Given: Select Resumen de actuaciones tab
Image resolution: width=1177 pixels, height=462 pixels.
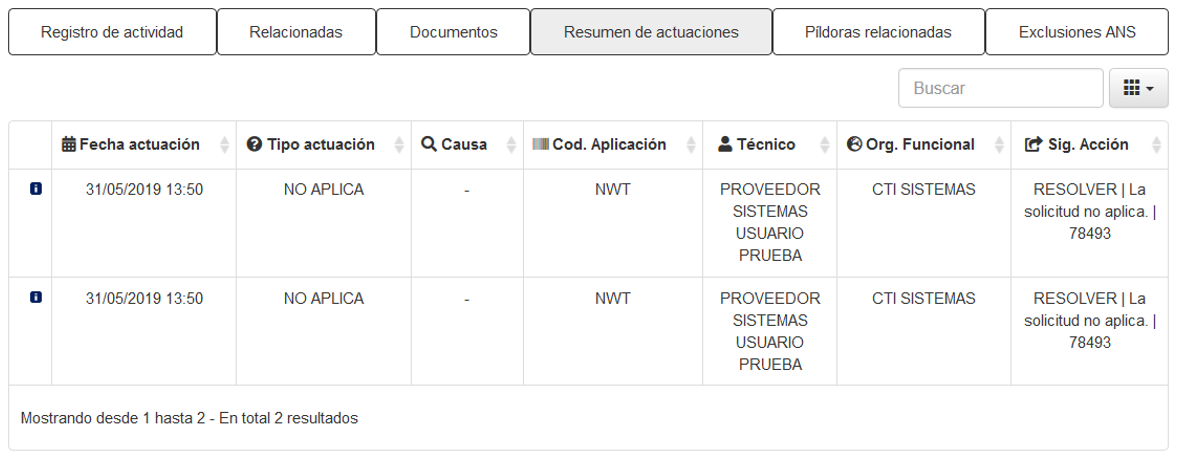Looking at the screenshot, I should pyautogui.click(x=652, y=32).
